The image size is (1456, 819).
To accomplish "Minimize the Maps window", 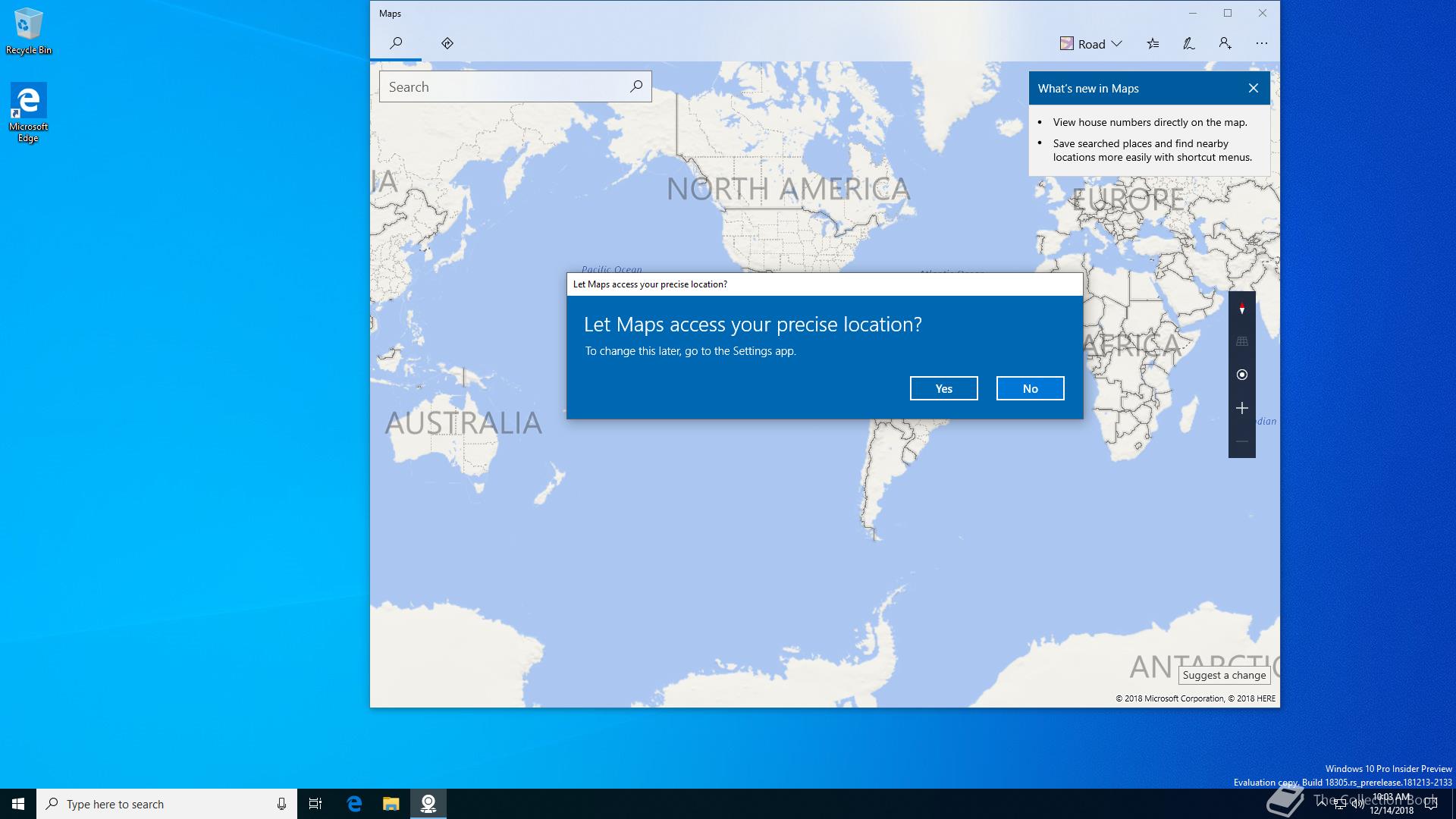I will [1193, 13].
